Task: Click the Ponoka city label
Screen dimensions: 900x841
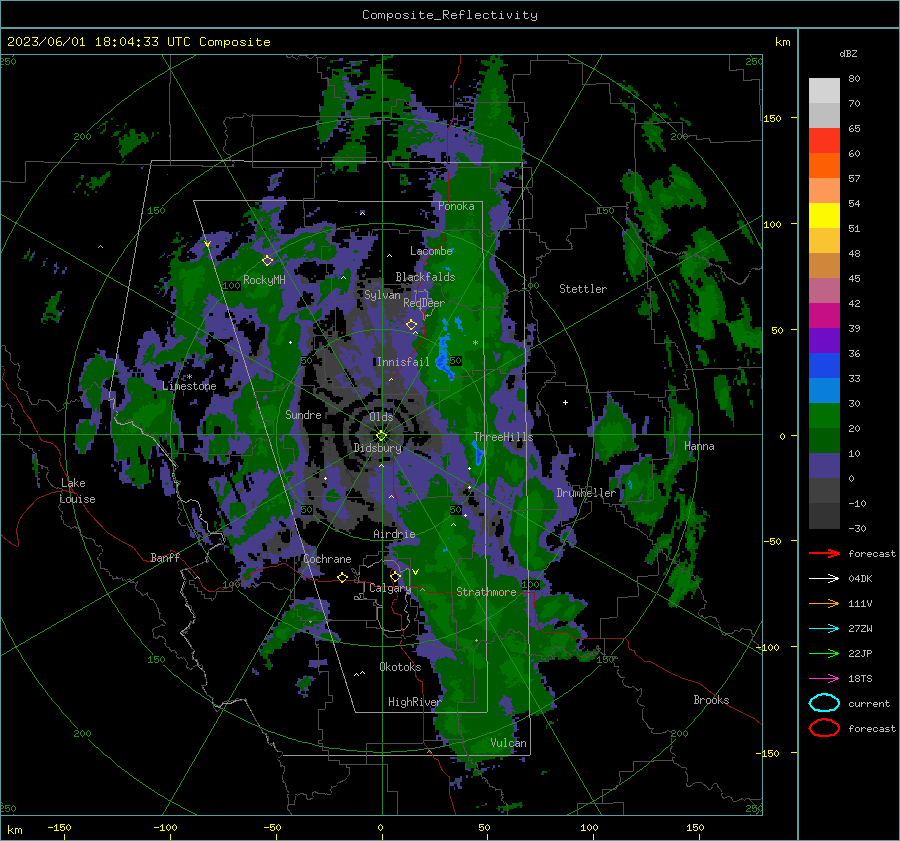Action: click(x=456, y=206)
